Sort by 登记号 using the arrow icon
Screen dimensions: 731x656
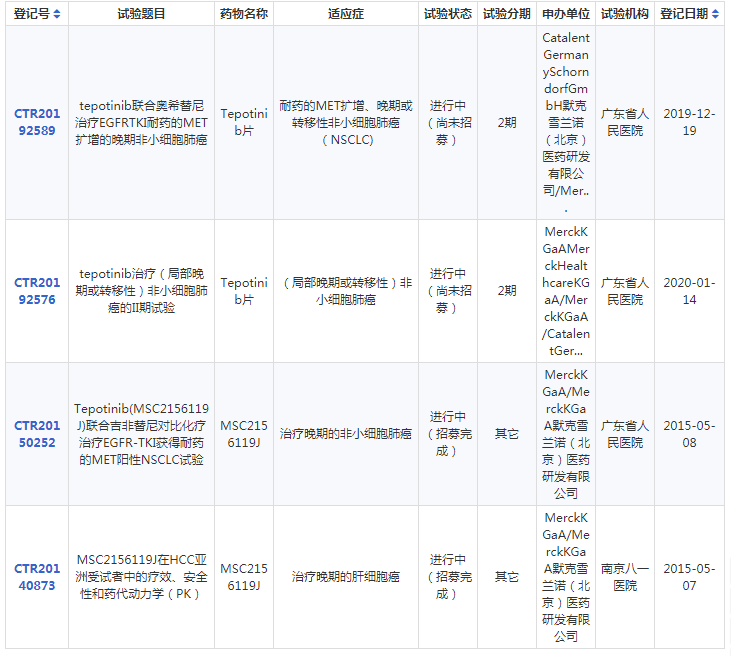56,14
